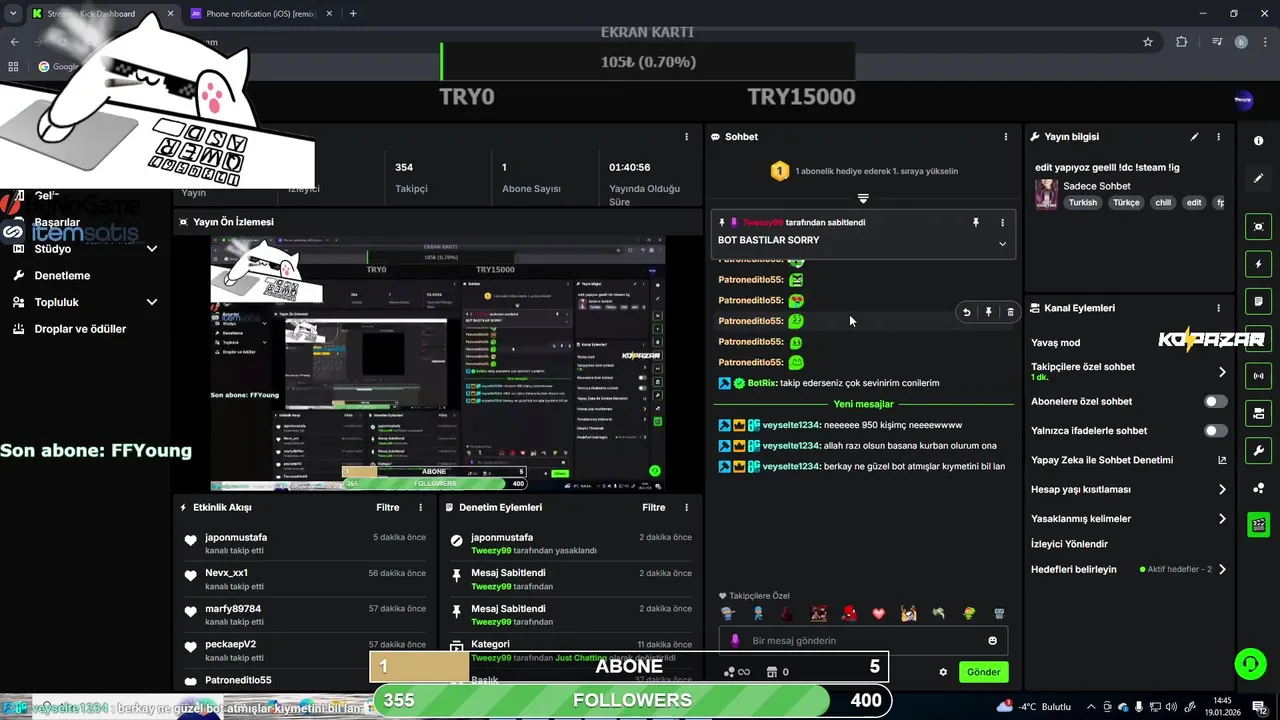1280x720 pixels.
Task: Select the red heart emote
Action: [x=879, y=614]
